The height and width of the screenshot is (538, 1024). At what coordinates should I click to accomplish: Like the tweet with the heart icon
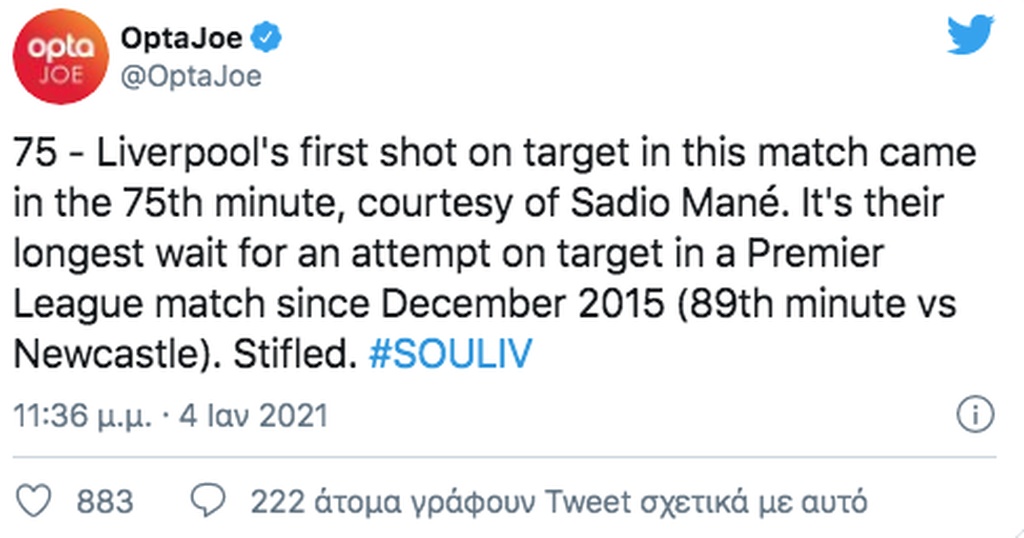[x=33, y=500]
